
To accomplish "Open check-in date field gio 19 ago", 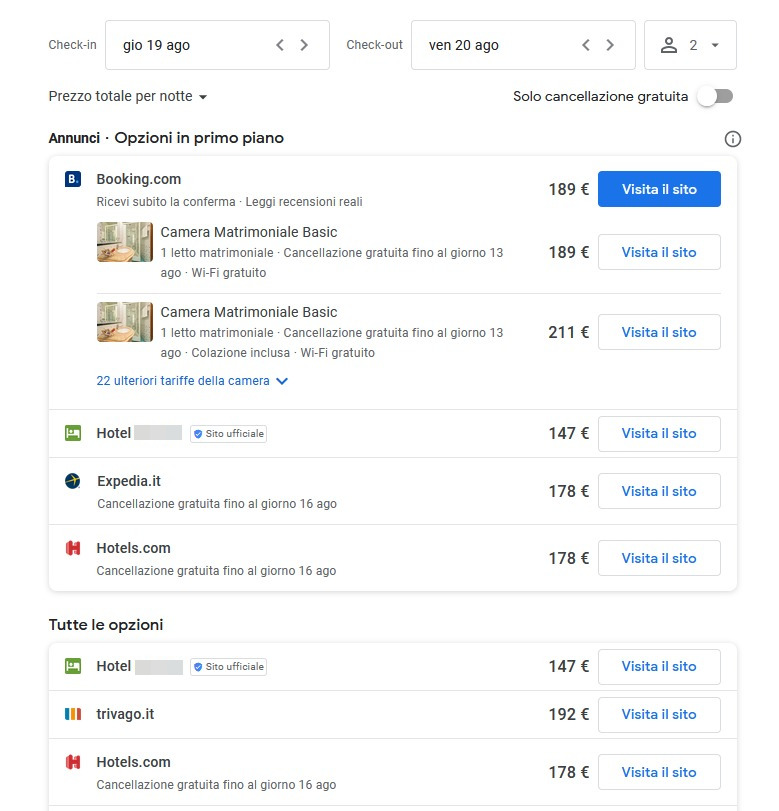I will pyautogui.click(x=217, y=45).
